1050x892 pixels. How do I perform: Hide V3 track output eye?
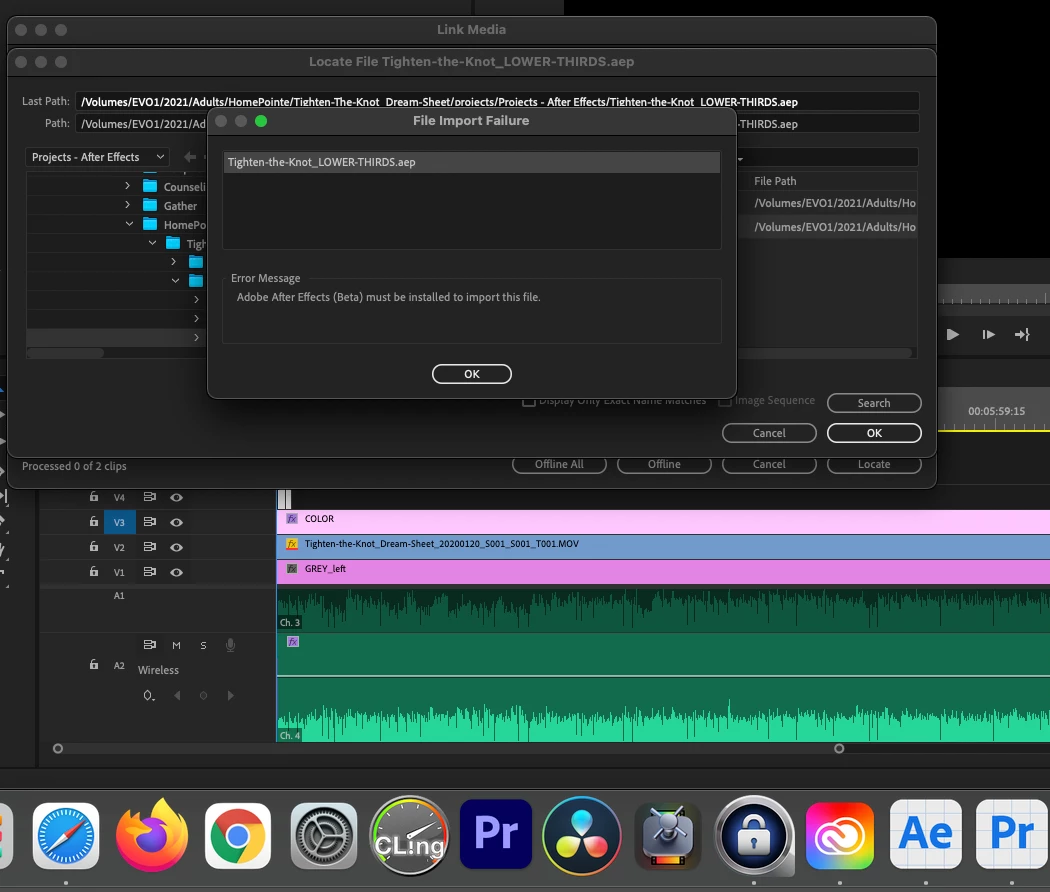176,522
